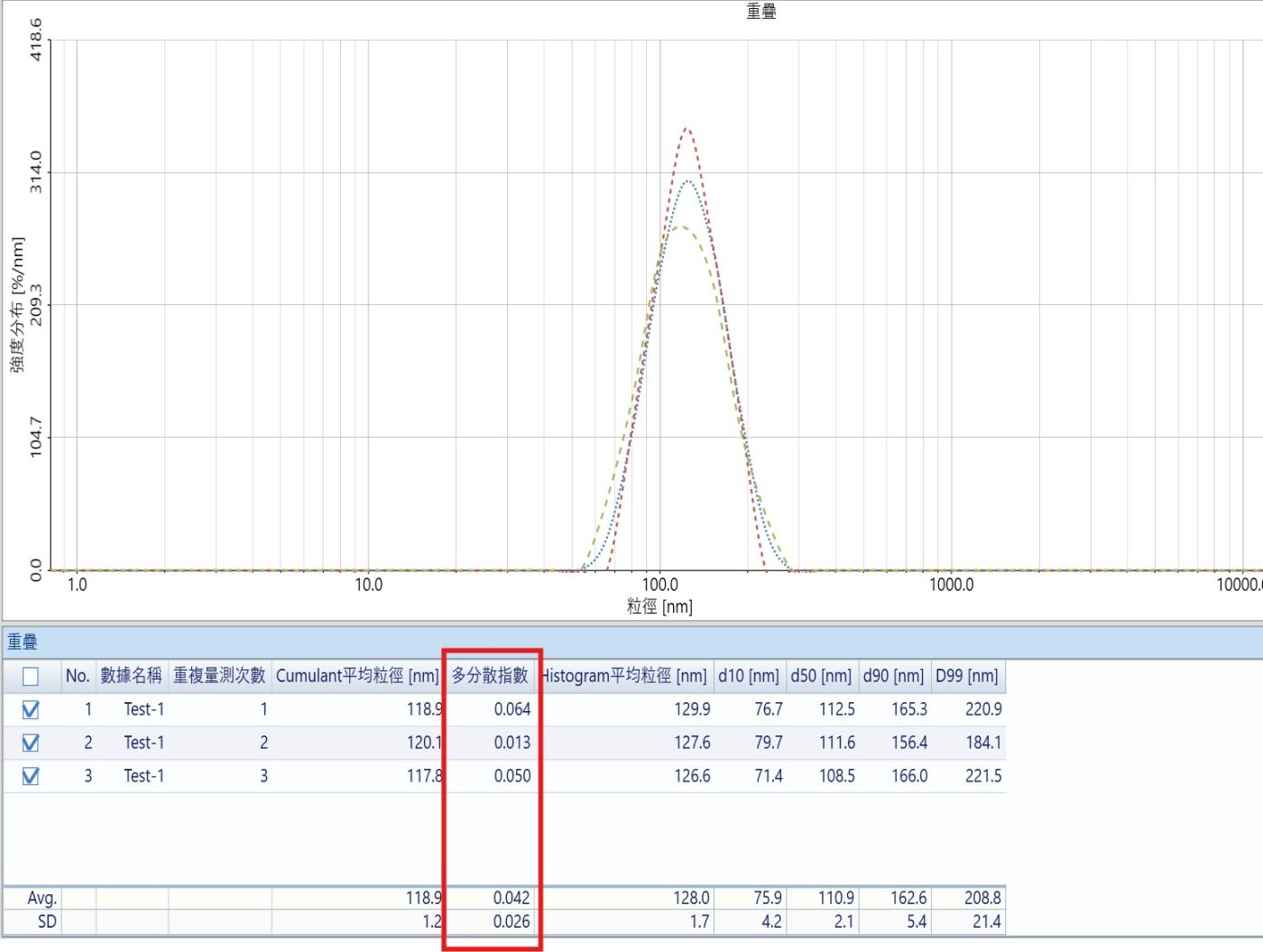Toggle the select-all checkbox in table header

[31, 676]
